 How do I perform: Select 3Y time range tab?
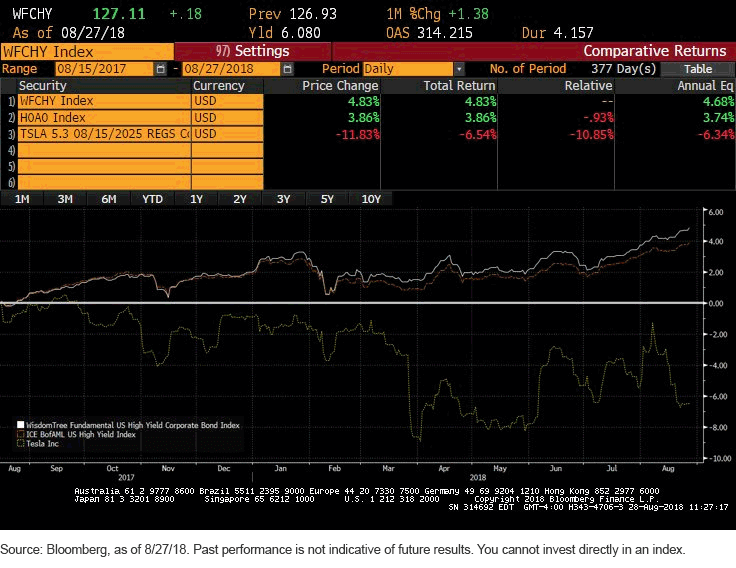284,199
